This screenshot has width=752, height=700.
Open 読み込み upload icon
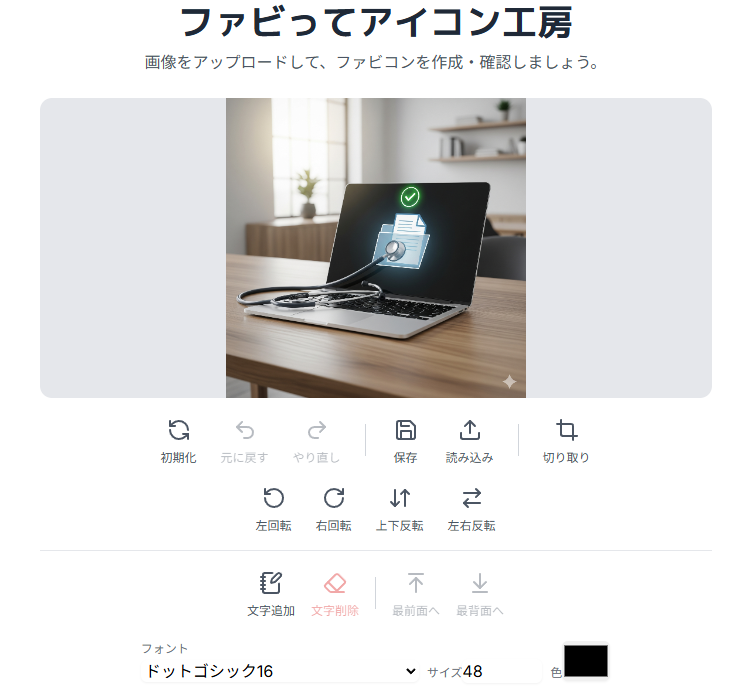(470, 430)
